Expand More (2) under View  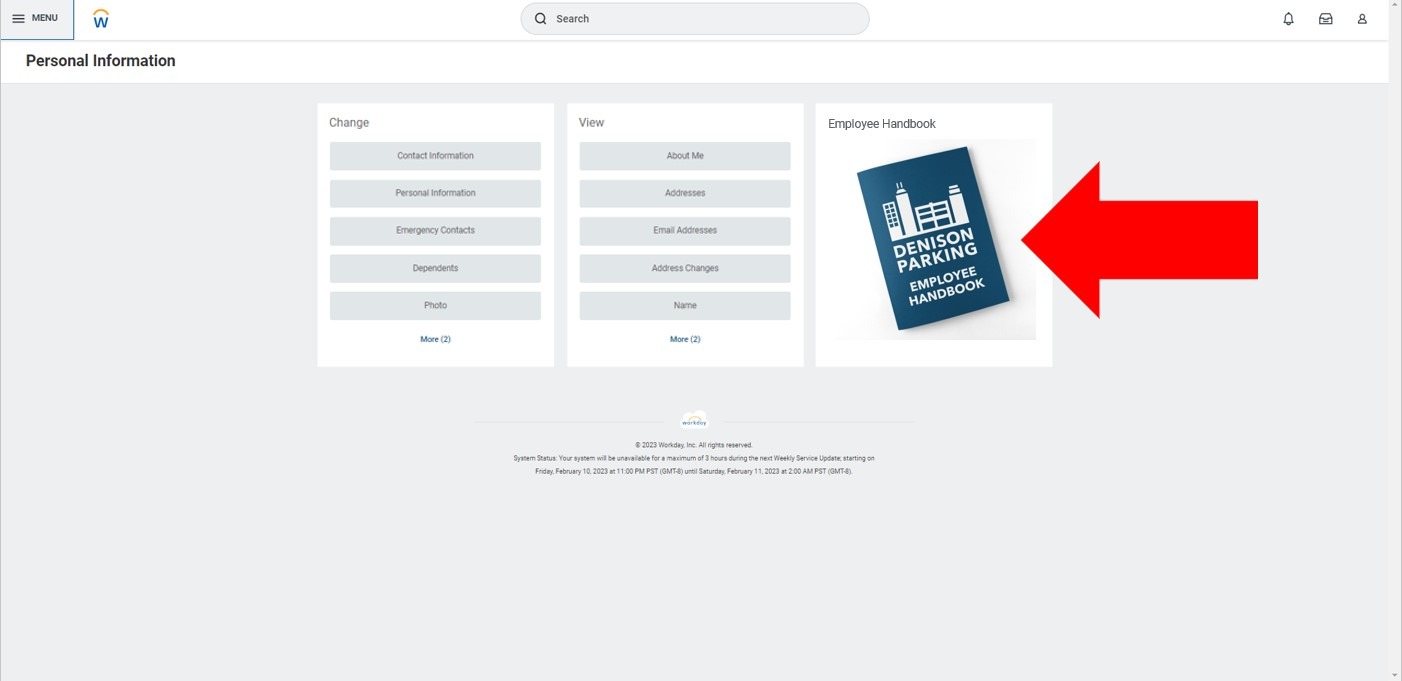685,339
